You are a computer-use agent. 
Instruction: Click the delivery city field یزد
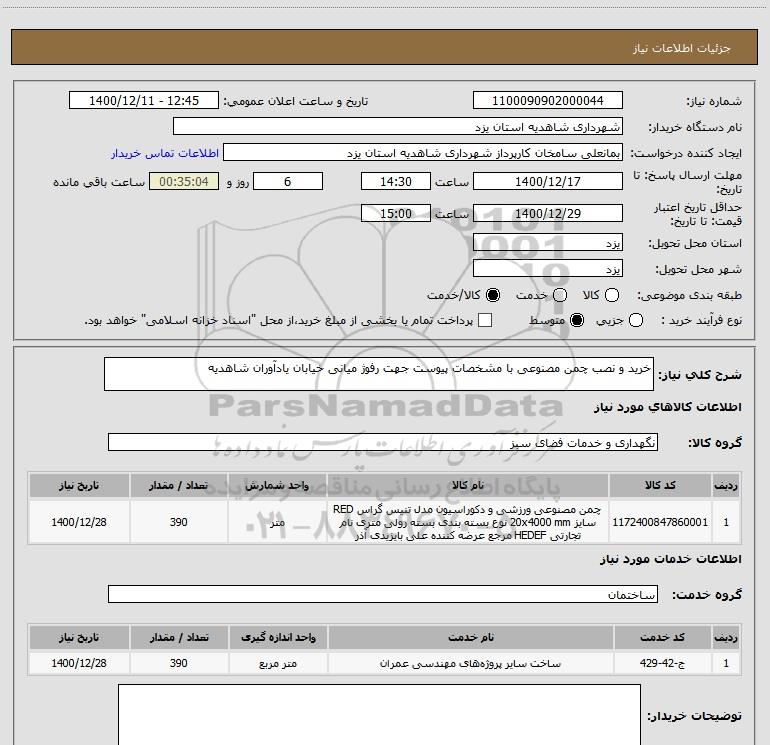[x=548, y=268]
